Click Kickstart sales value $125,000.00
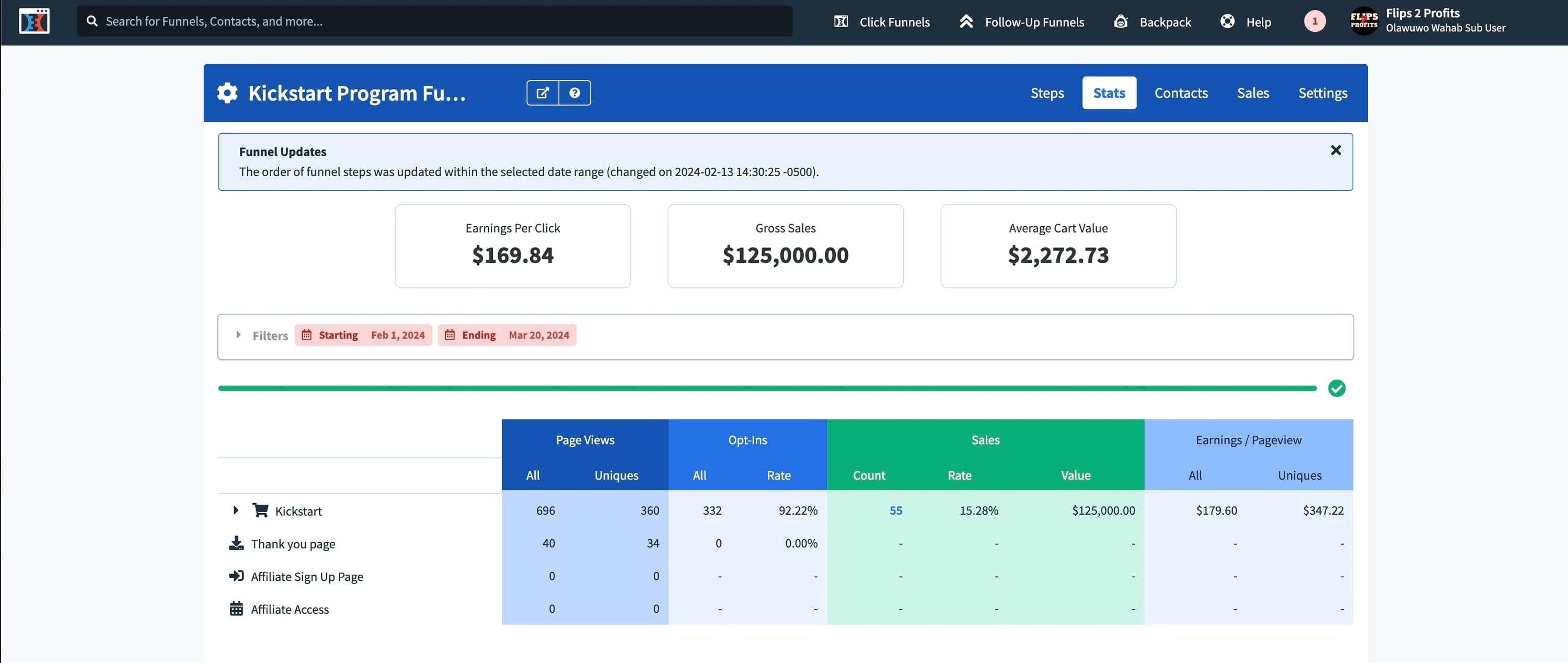 1103,511
